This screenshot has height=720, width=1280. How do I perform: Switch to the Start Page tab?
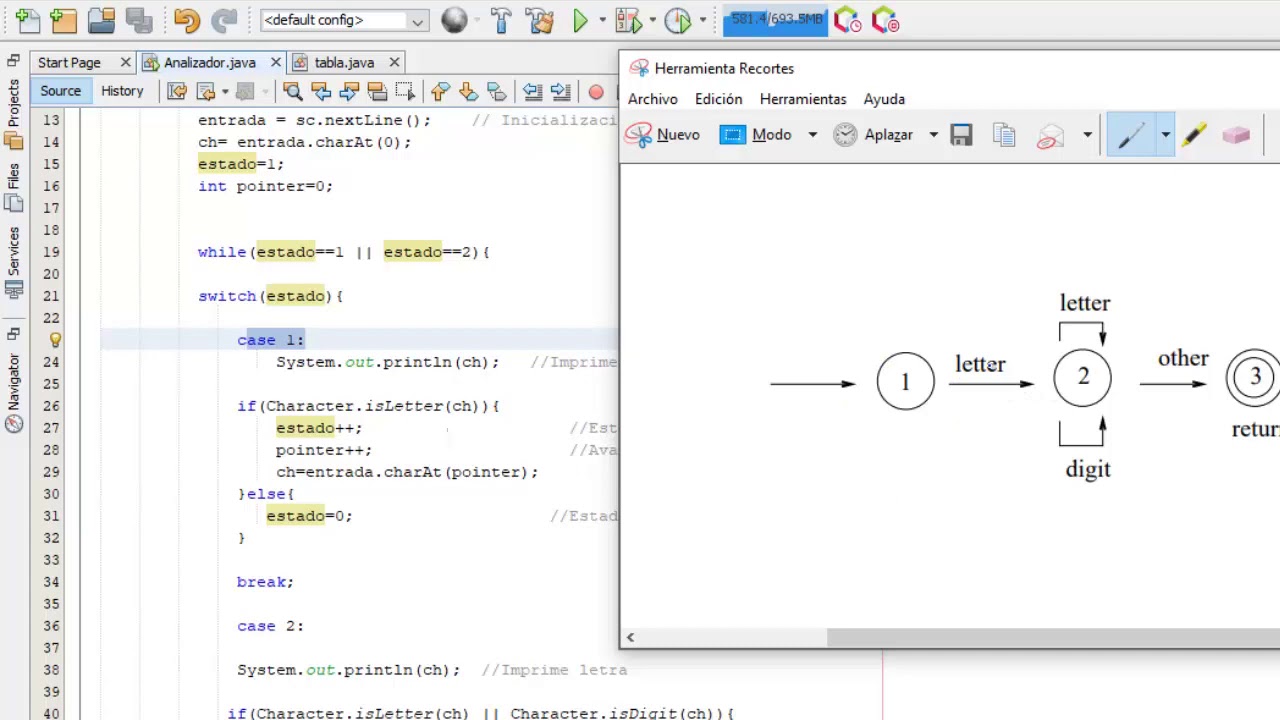69,62
